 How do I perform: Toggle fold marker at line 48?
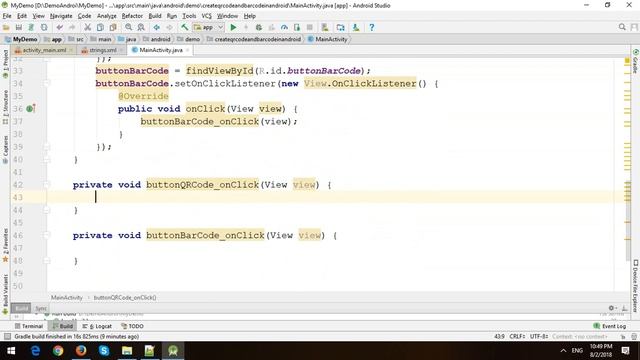[x=47, y=260]
